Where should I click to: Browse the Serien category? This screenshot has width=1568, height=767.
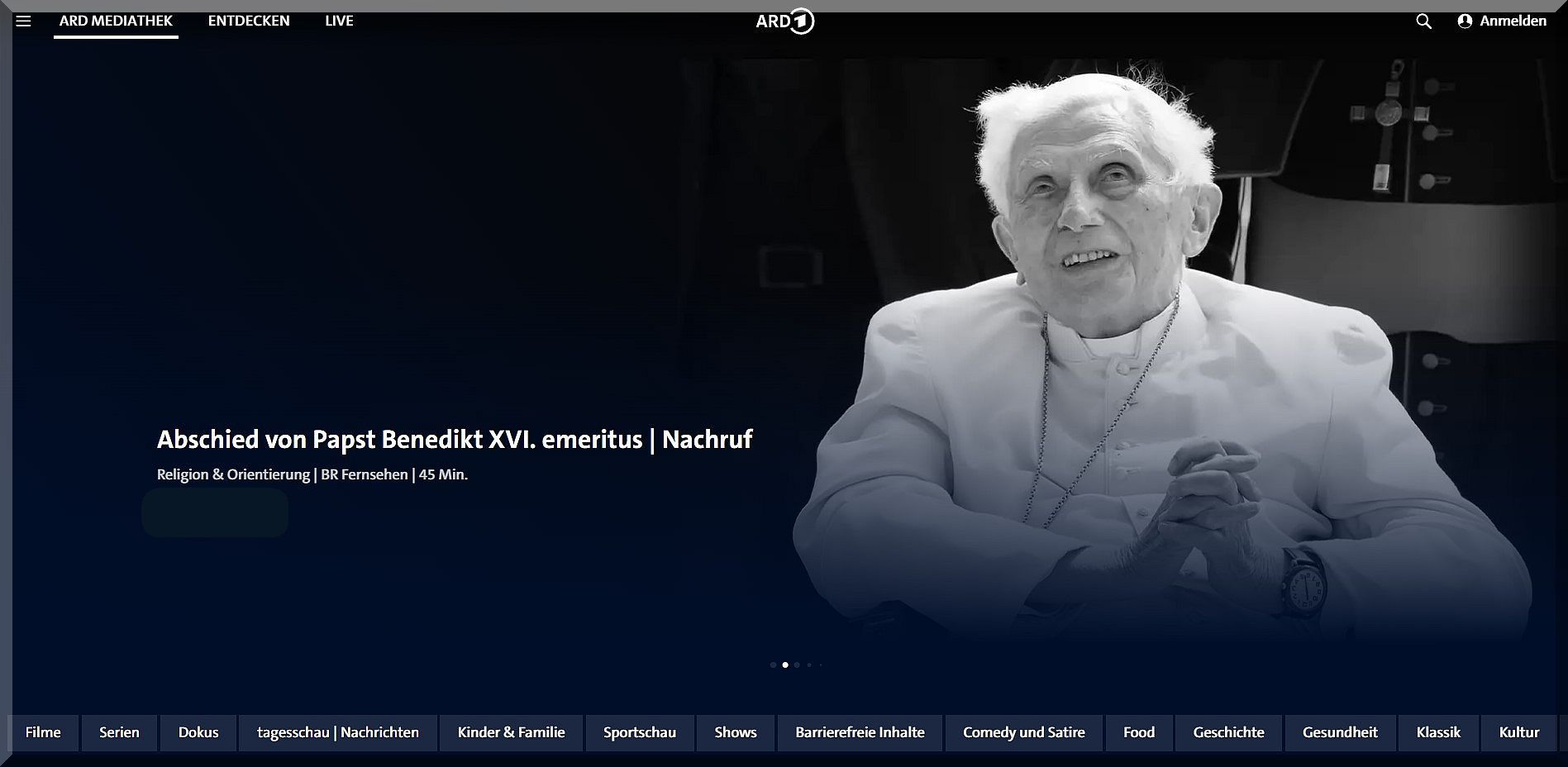pyautogui.click(x=119, y=732)
